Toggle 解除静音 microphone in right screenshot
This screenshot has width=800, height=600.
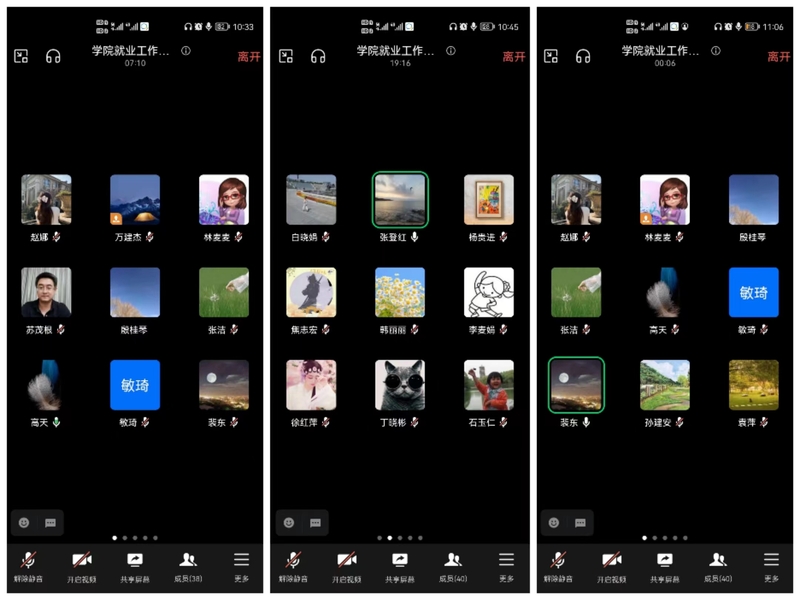[x=558, y=566]
